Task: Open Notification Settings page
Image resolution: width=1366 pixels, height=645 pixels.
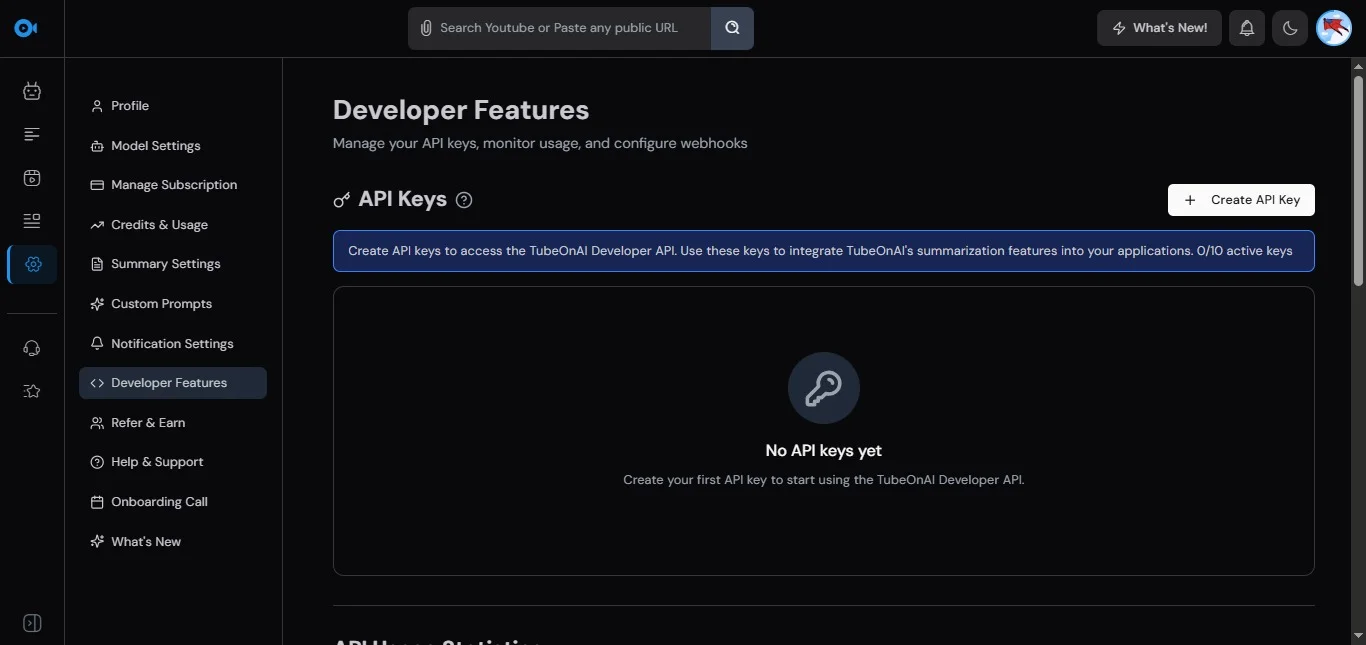Action: pos(172,344)
